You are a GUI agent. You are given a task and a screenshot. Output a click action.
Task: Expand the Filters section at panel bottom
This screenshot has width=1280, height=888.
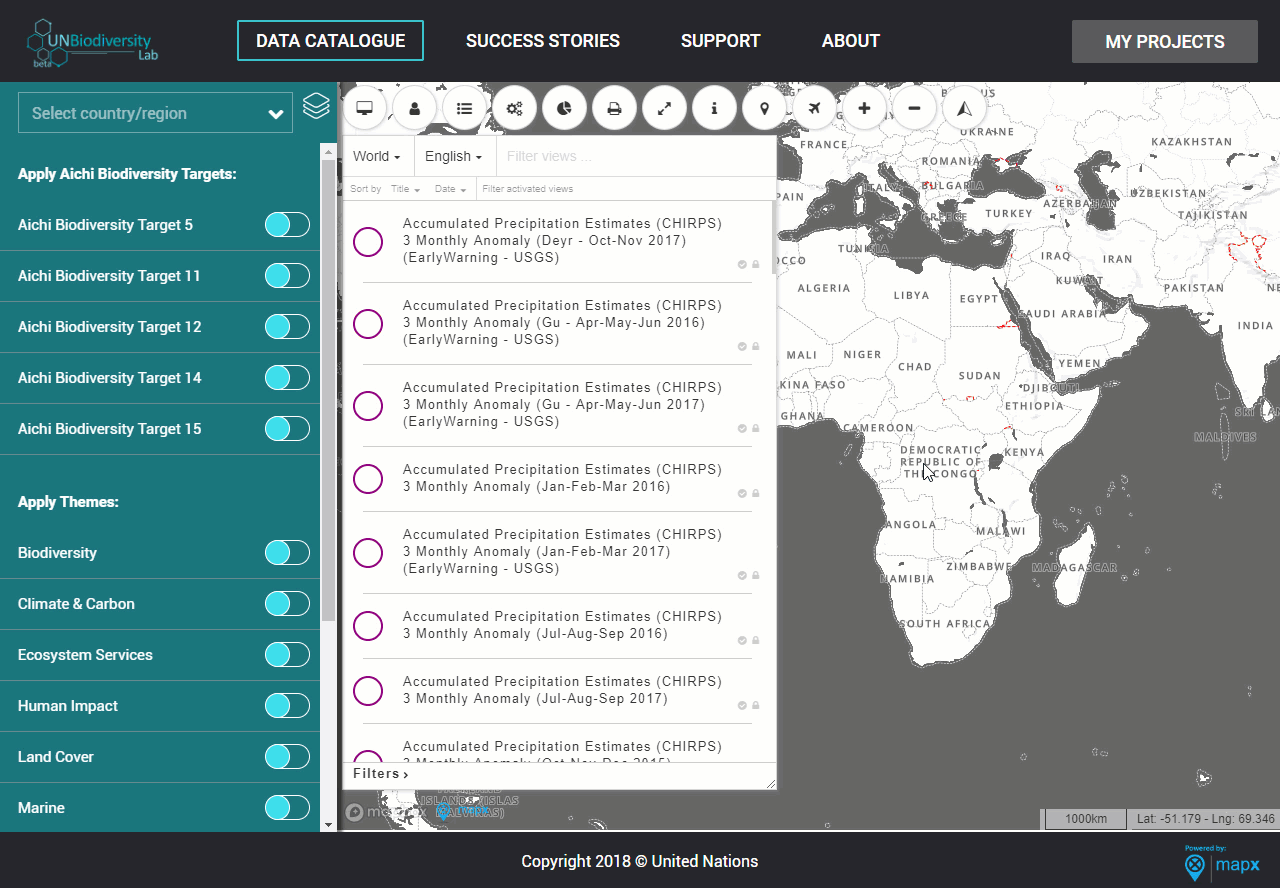381,774
